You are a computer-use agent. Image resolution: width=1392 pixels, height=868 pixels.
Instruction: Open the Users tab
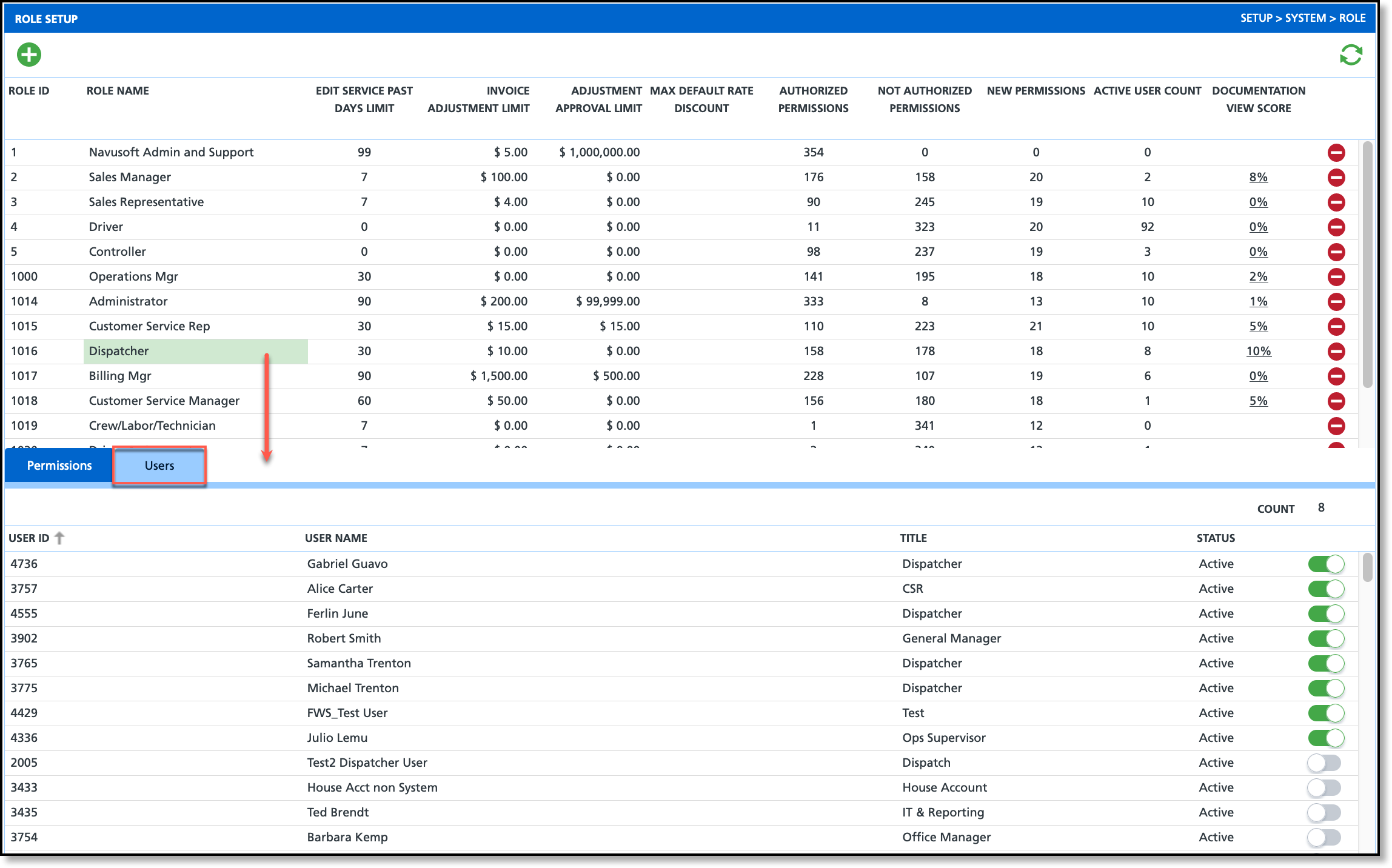pyautogui.click(x=159, y=466)
